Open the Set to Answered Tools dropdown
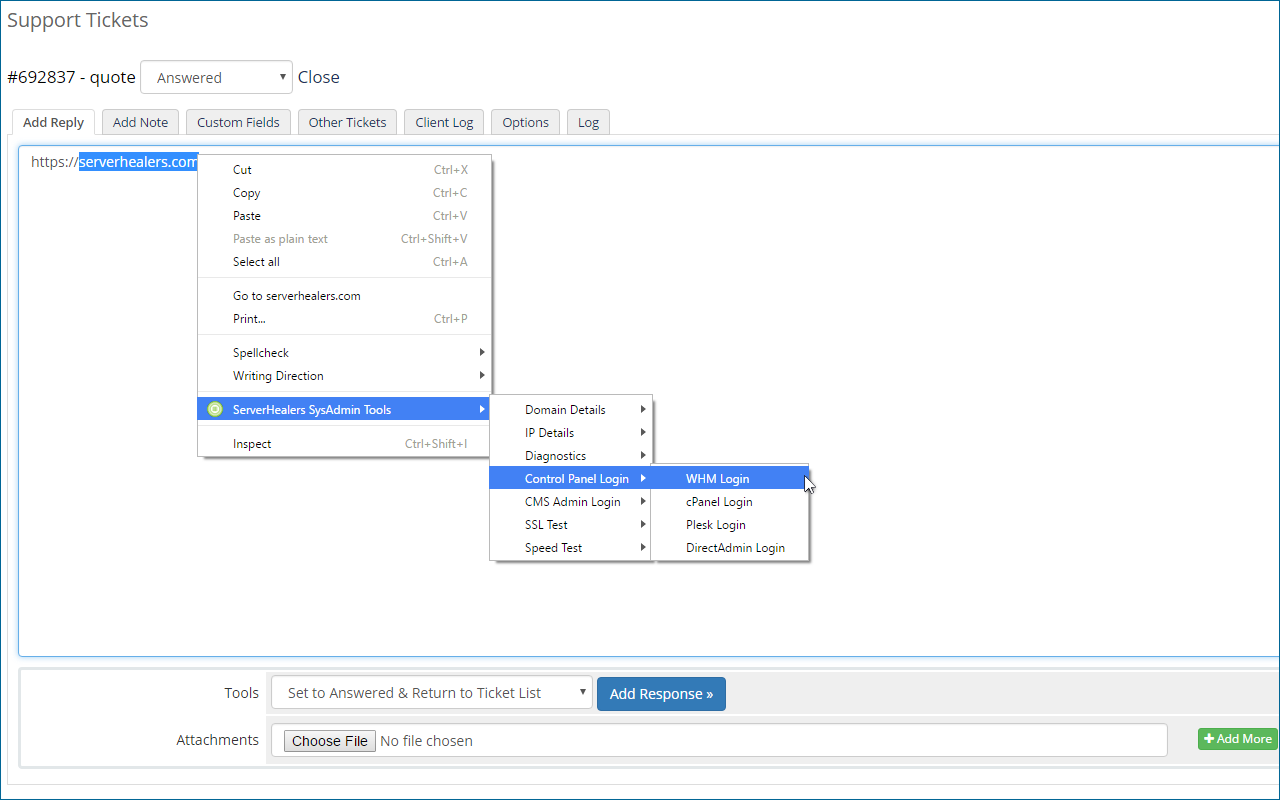 (x=432, y=693)
